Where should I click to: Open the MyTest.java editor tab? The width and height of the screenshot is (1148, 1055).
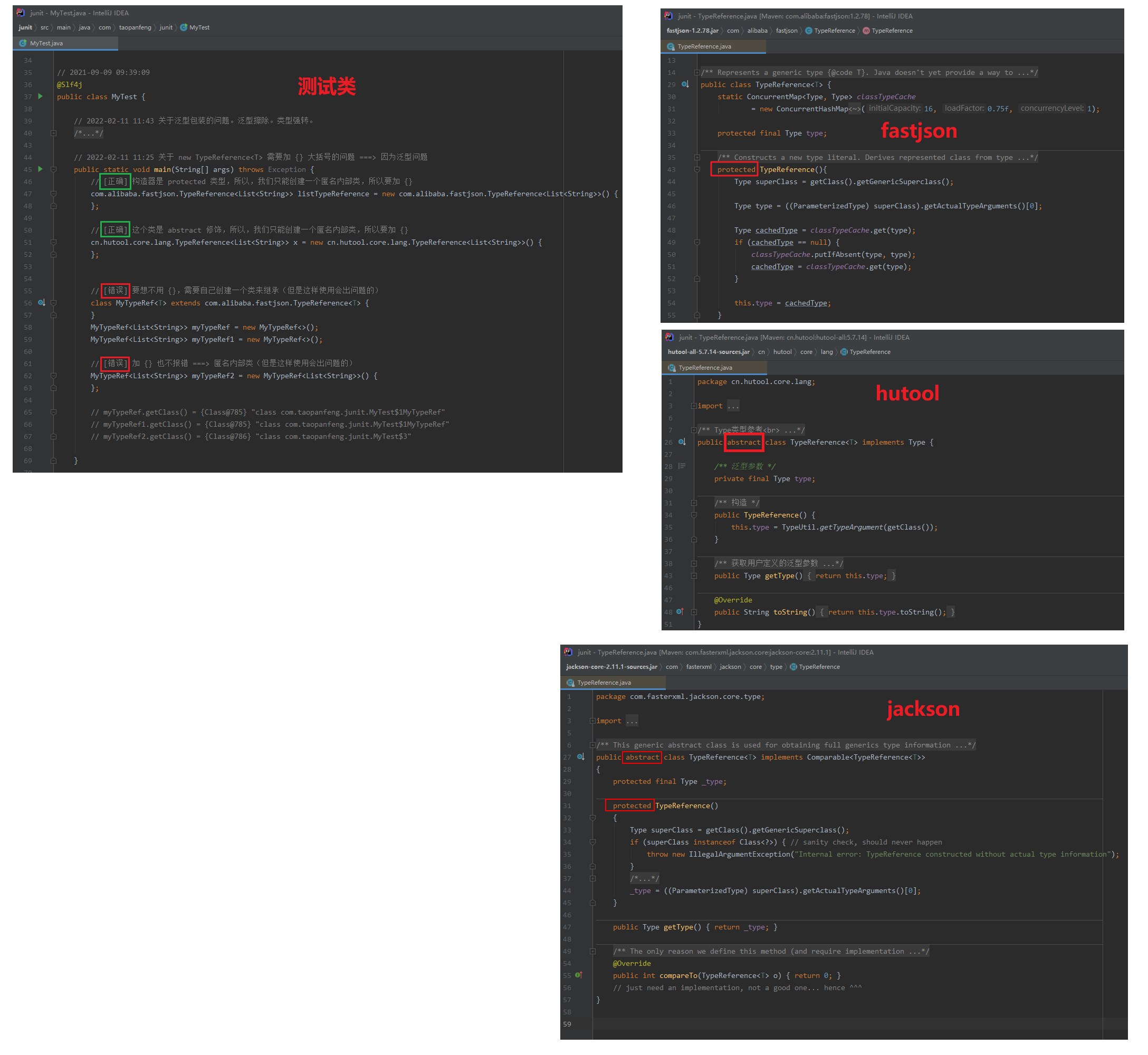(65, 43)
